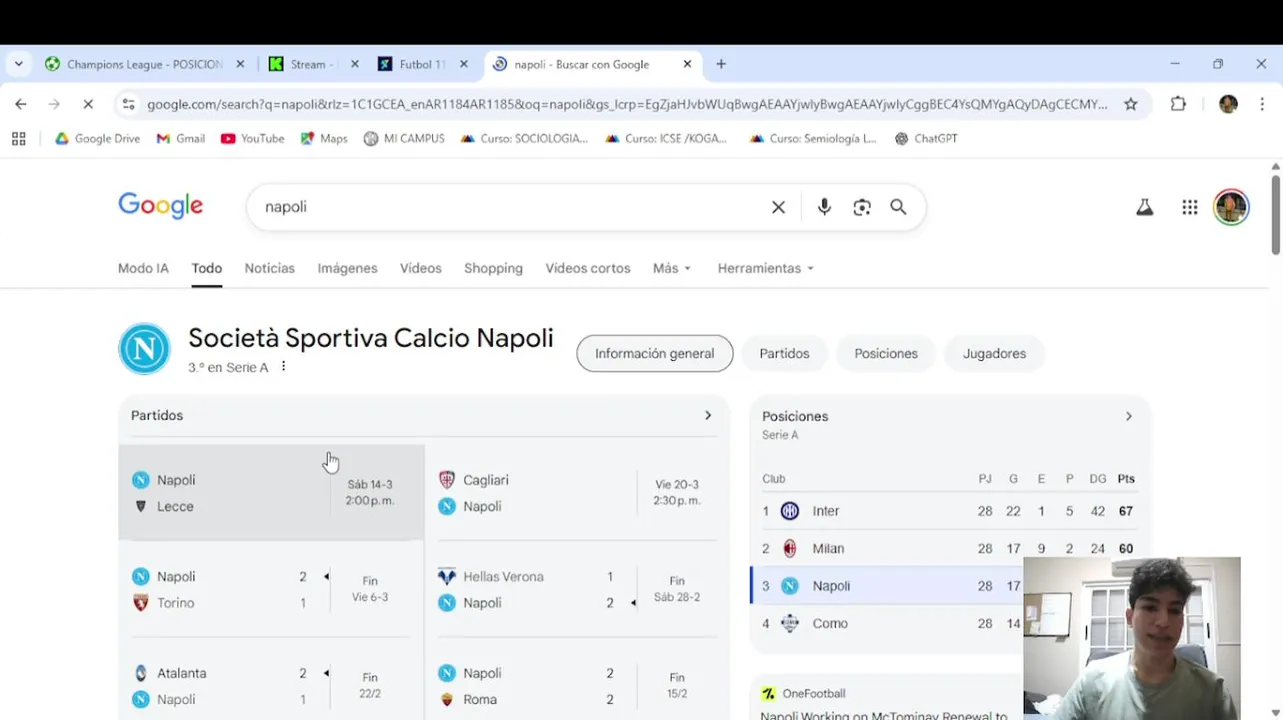Open the Curso: Semiología bookmark

[x=812, y=139]
